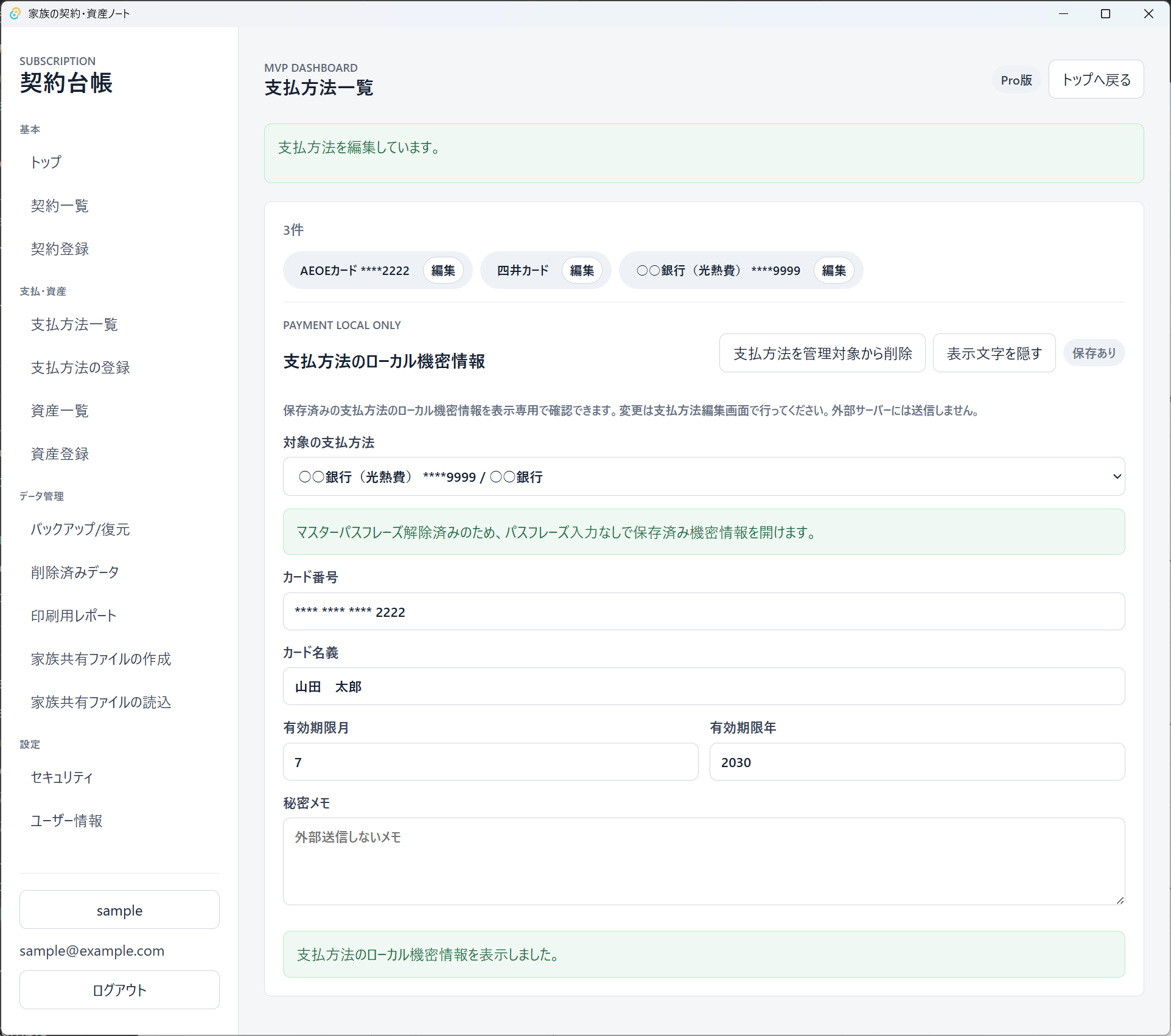Image resolution: width=1171 pixels, height=1036 pixels.
Task: Click the Pro版 badge
Action: click(1016, 80)
